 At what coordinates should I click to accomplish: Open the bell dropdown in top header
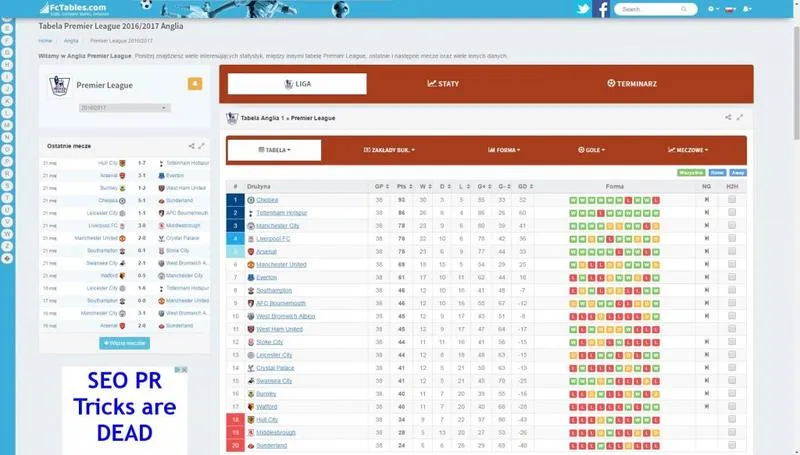[747, 9]
